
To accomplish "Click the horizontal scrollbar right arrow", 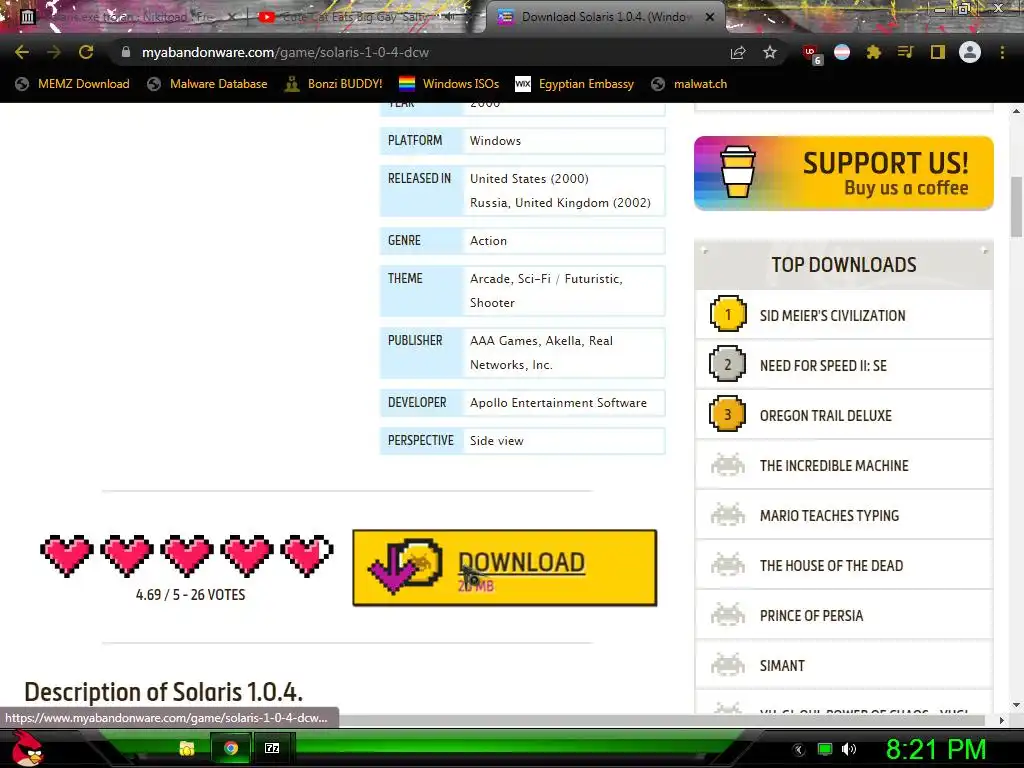I will tap(1002, 720).
